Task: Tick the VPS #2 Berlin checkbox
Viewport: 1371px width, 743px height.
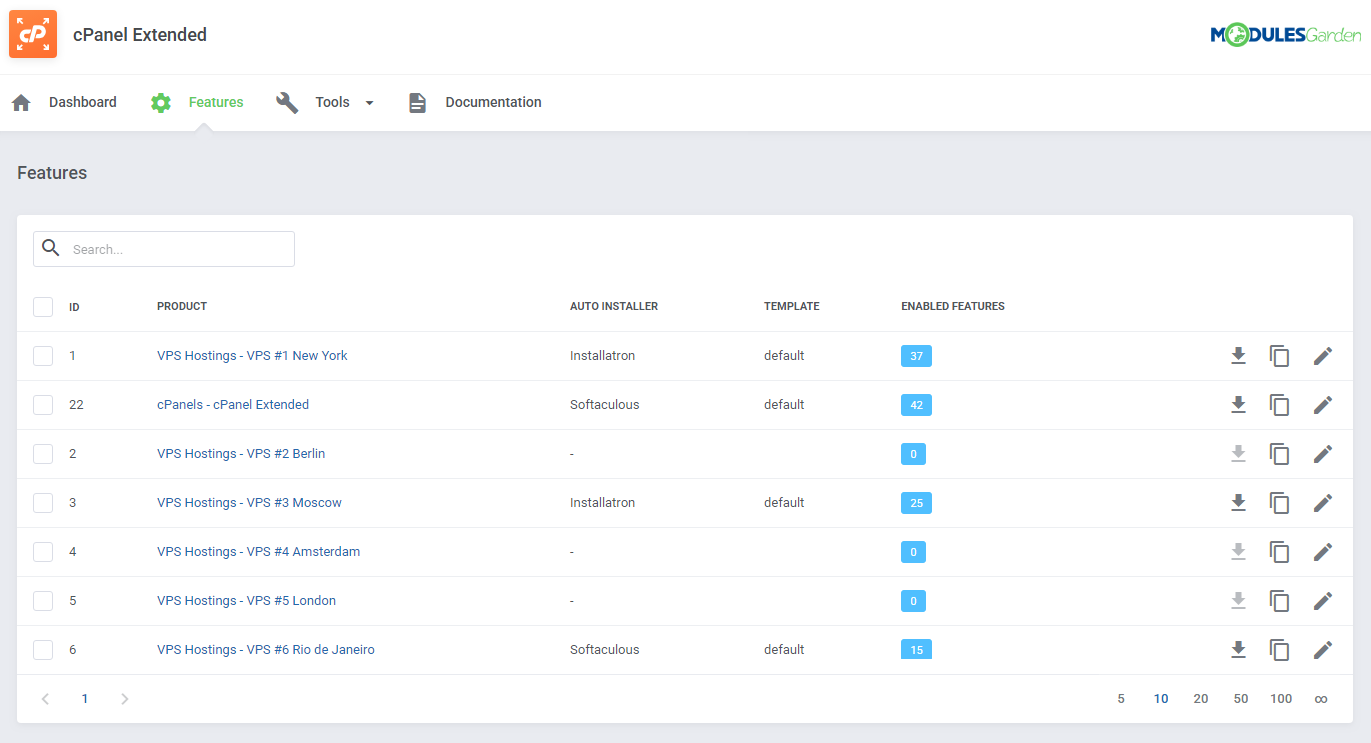Action: tap(43, 453)
